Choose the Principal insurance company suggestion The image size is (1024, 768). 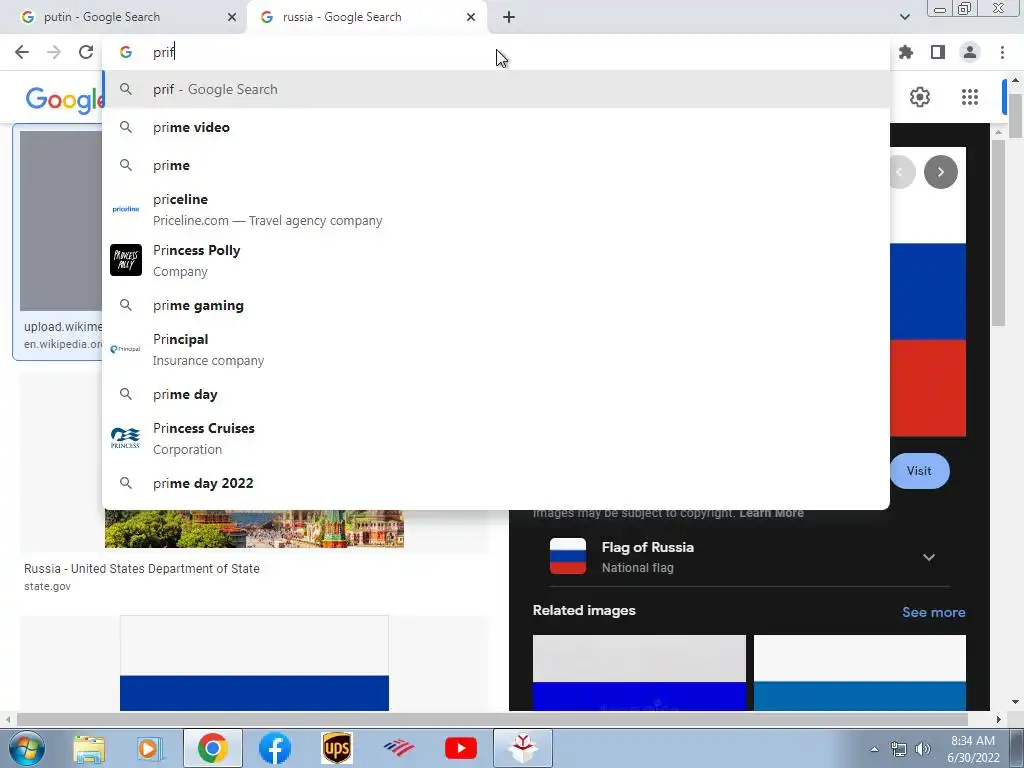[496, 349]
